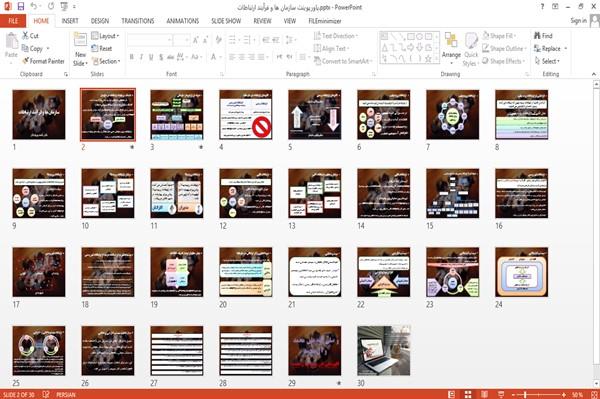
Task: Click the Save icon in quick access toolbar
Action: point(21,7)
